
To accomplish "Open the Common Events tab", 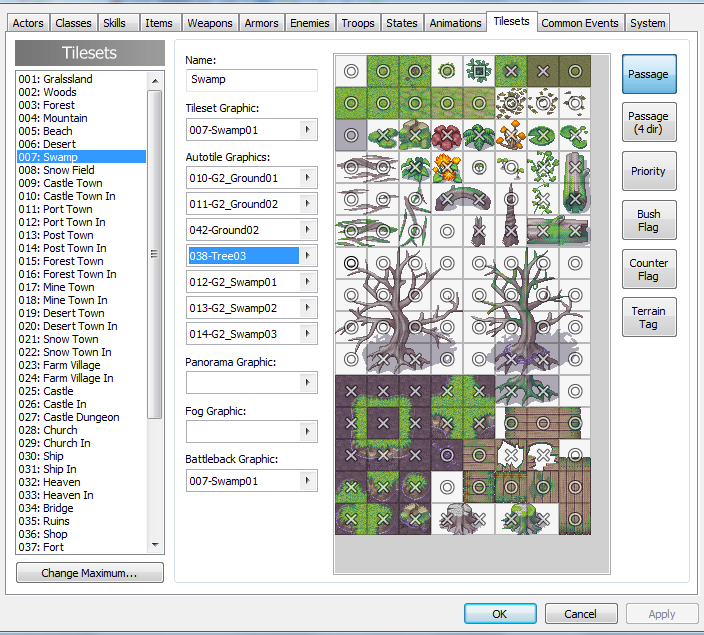I will coord(580,23).
